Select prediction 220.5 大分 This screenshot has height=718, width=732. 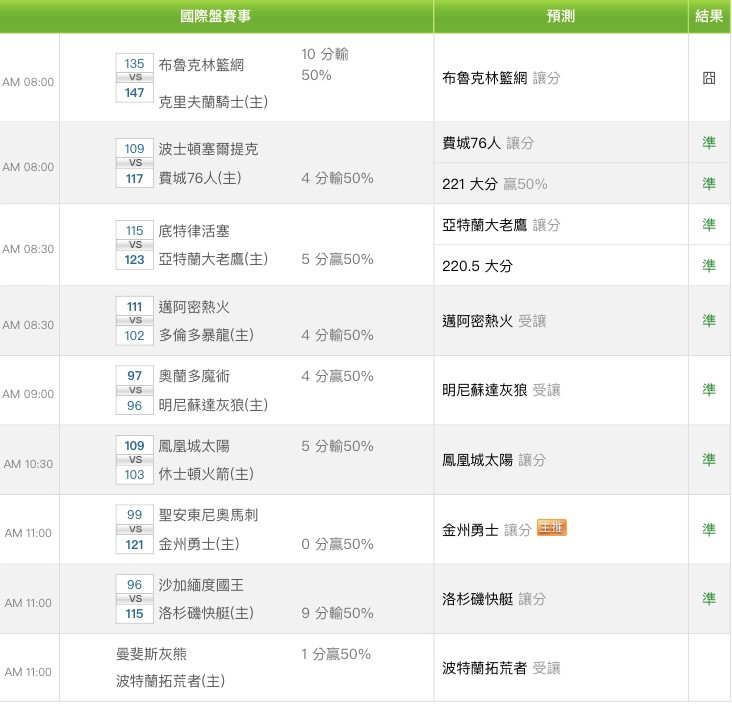478,266
